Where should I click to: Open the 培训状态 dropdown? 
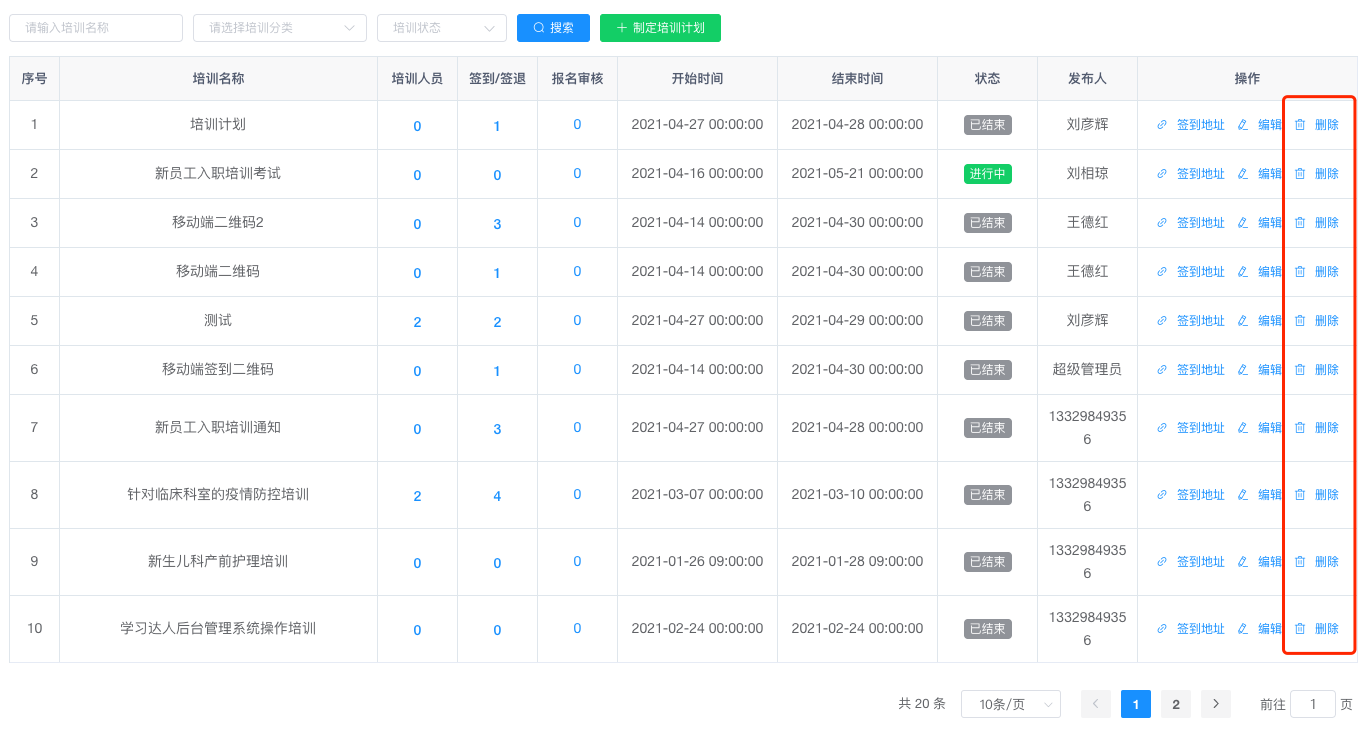tap(442, 28)
